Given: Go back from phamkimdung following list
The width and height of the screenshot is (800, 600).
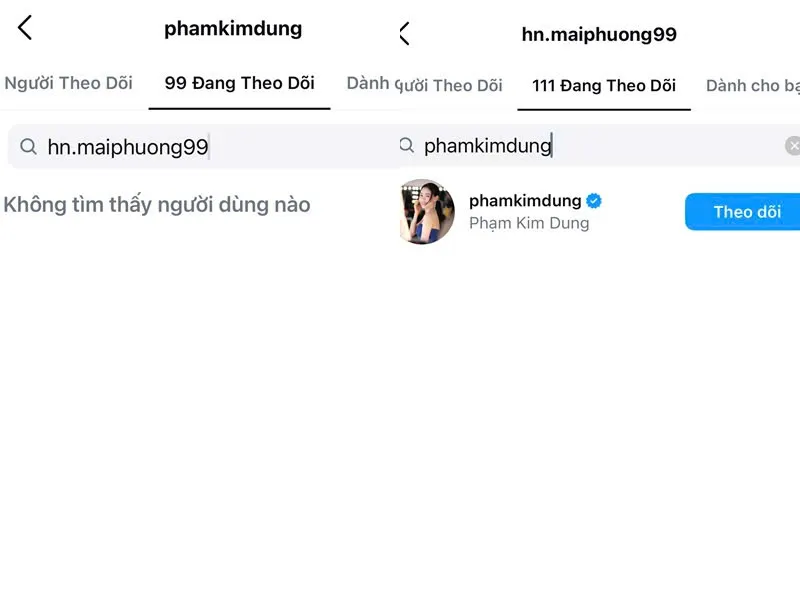Looking at the screenshot, I should click(x=25, y=28).
